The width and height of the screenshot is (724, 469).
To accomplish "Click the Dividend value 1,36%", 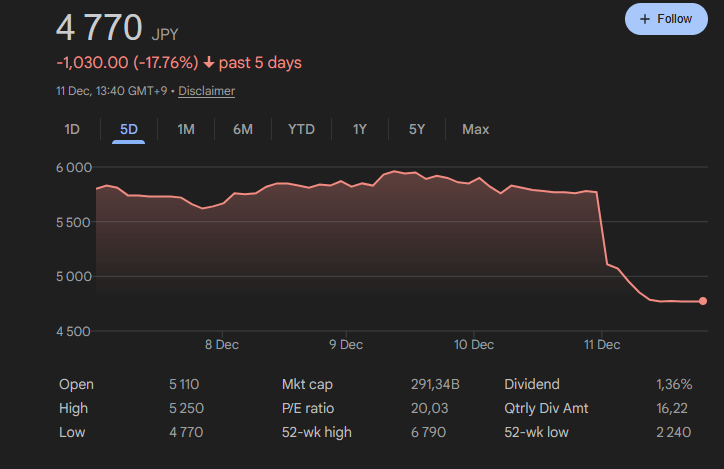I will [x=674, y=384].
